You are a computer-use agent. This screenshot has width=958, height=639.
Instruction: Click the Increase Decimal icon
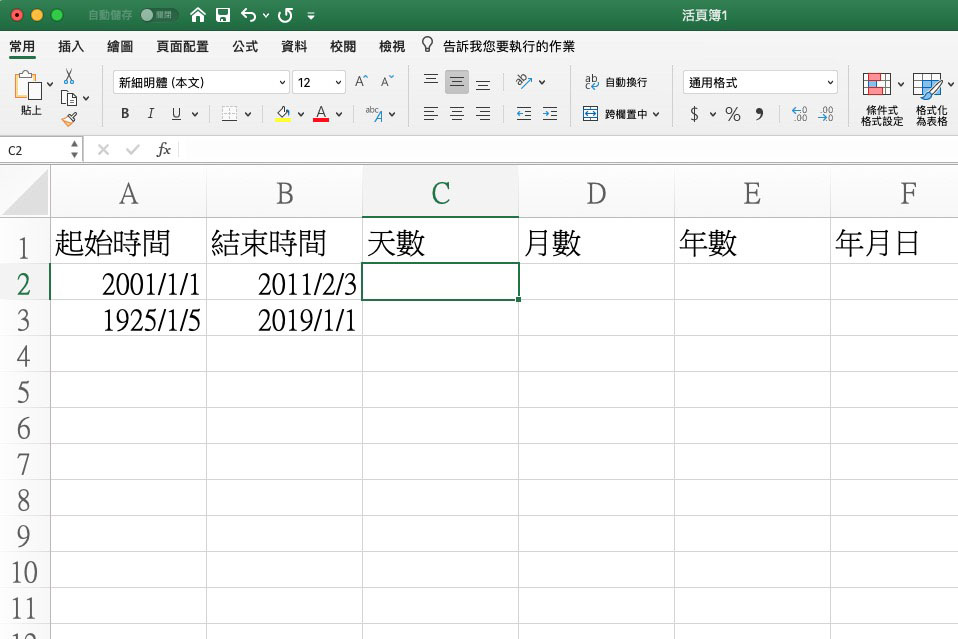[x=800, y=112]
